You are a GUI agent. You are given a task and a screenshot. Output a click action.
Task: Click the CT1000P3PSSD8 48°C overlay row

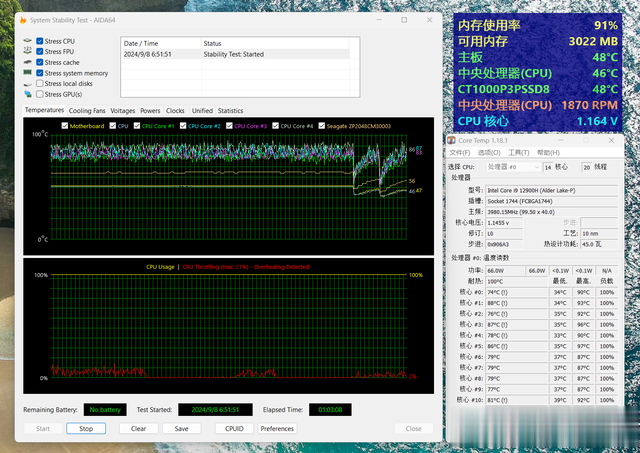(538, 89)
